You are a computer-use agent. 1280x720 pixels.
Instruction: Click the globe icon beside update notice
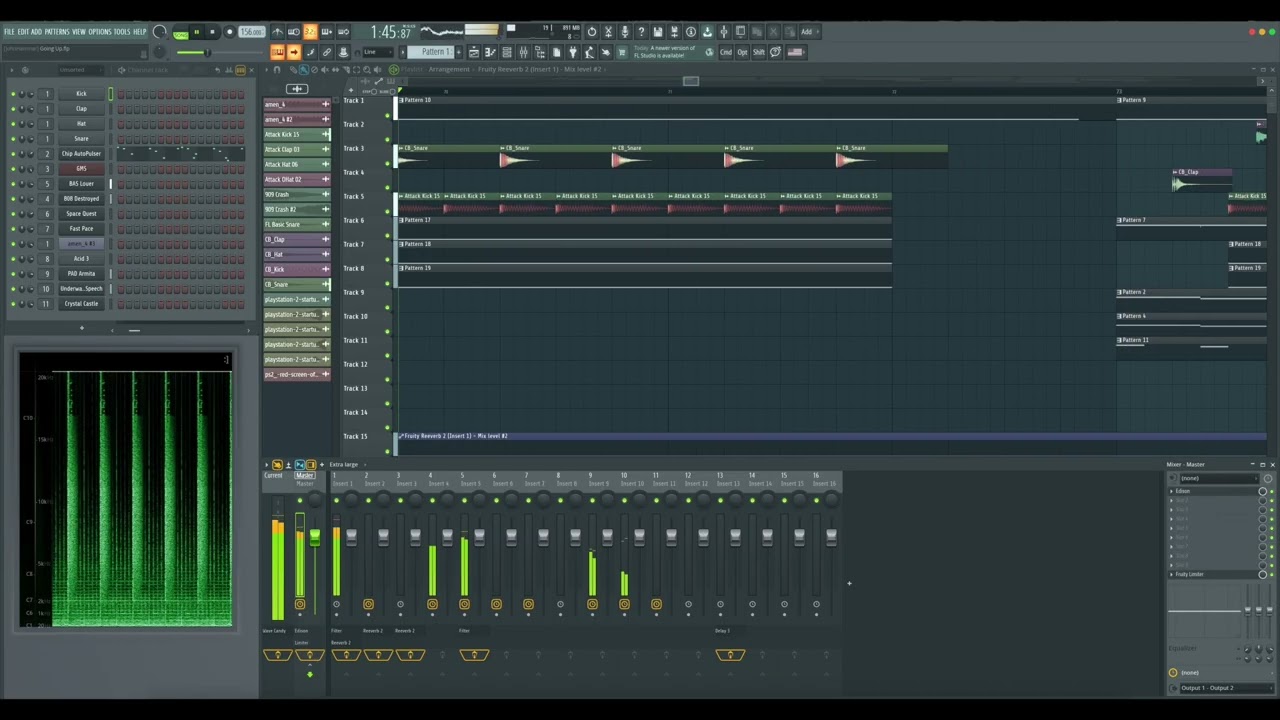pyautogui.click(x=709, y=52)
